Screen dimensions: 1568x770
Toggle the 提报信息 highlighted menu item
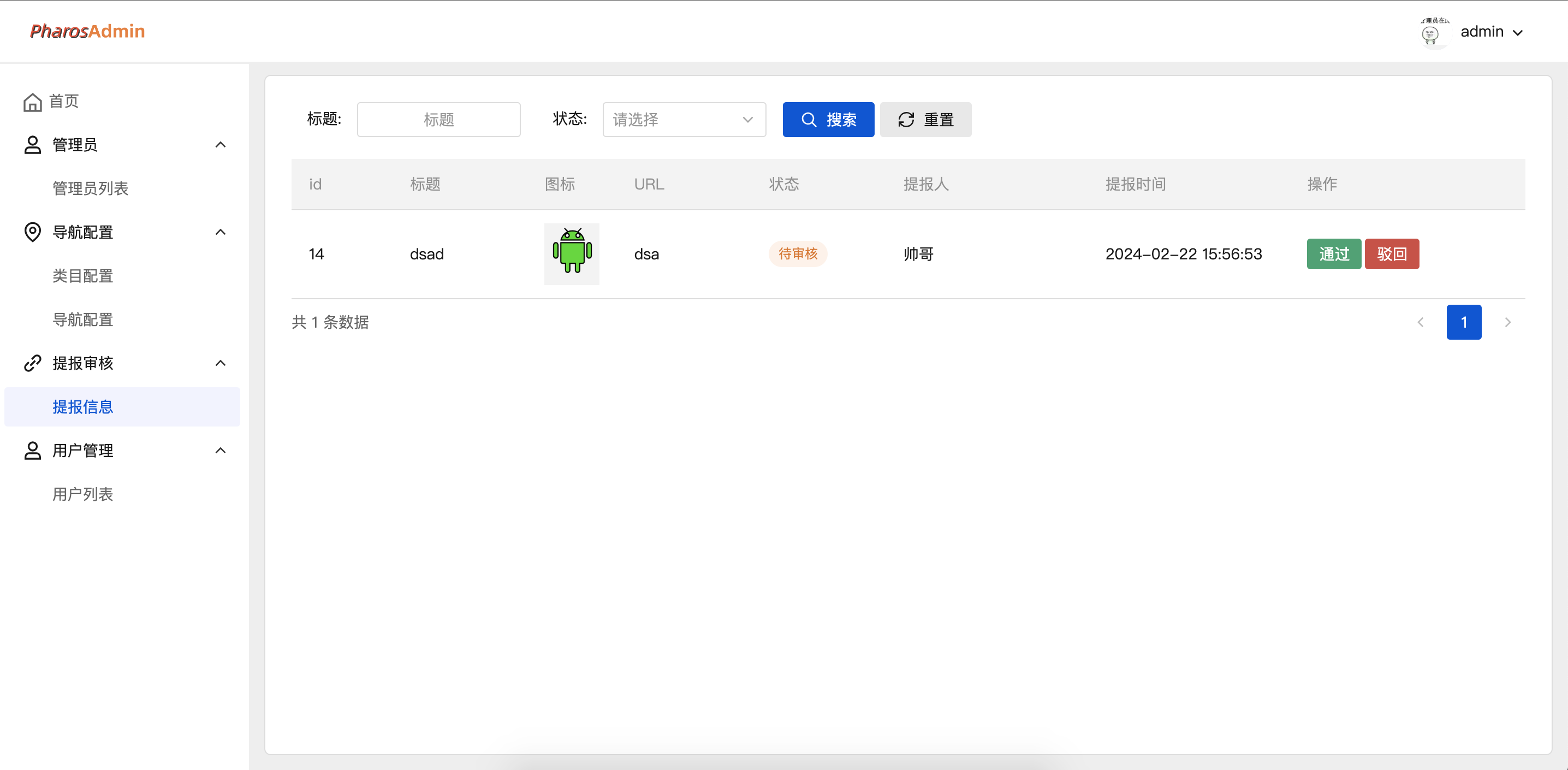tap(84, 407)
